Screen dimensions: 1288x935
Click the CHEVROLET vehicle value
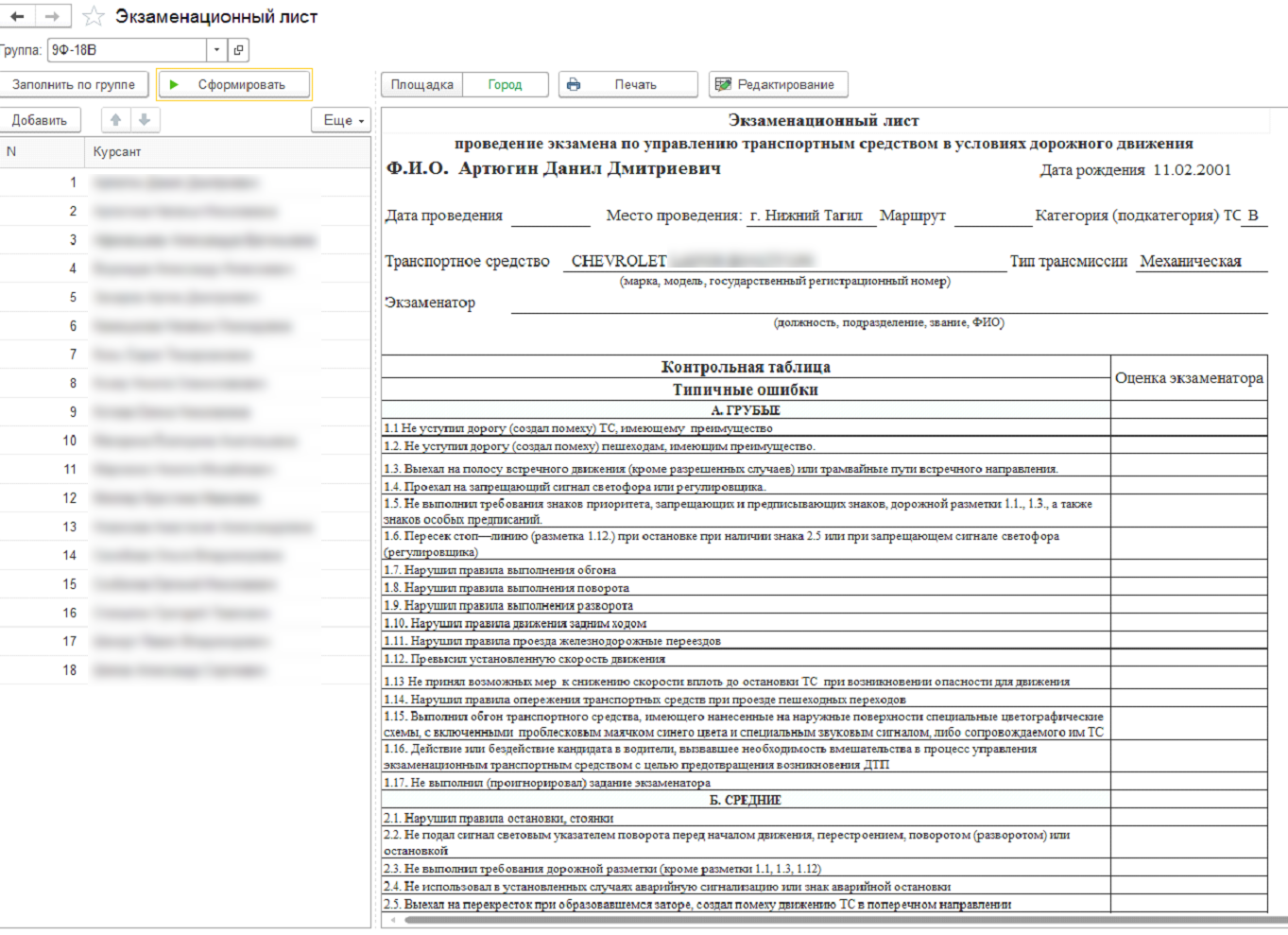click(619, 261)
